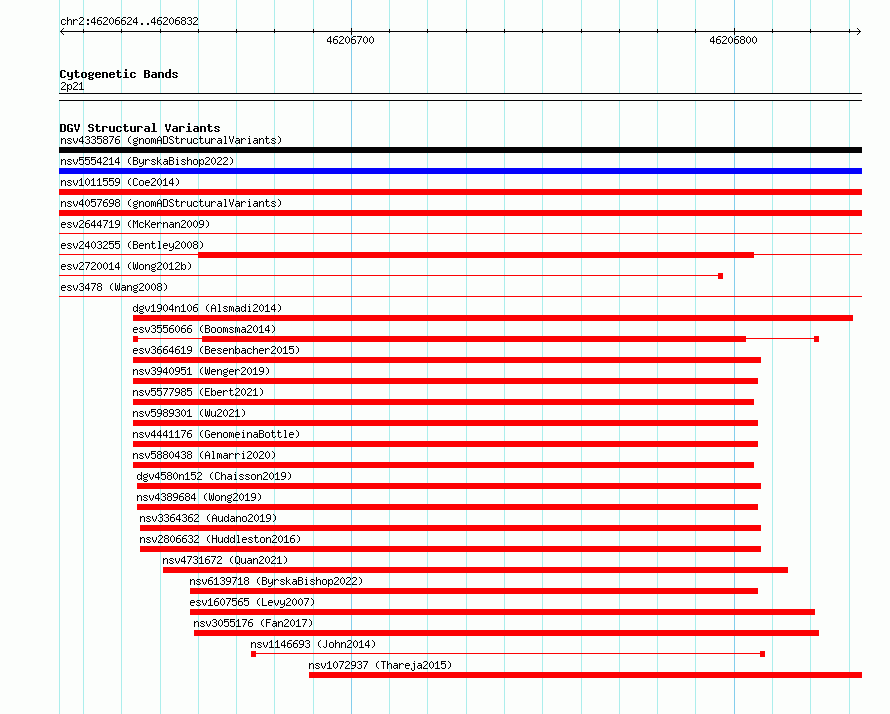Click the nsv3364362 (Audano2019) label
Viewport: 890px width, 714px height.
(208, 518)
